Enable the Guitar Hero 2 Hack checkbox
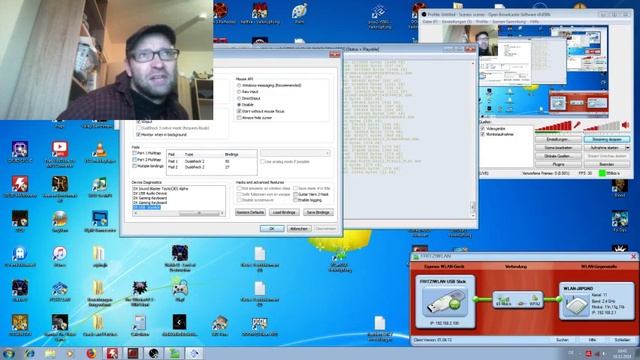 click(296, 194)
